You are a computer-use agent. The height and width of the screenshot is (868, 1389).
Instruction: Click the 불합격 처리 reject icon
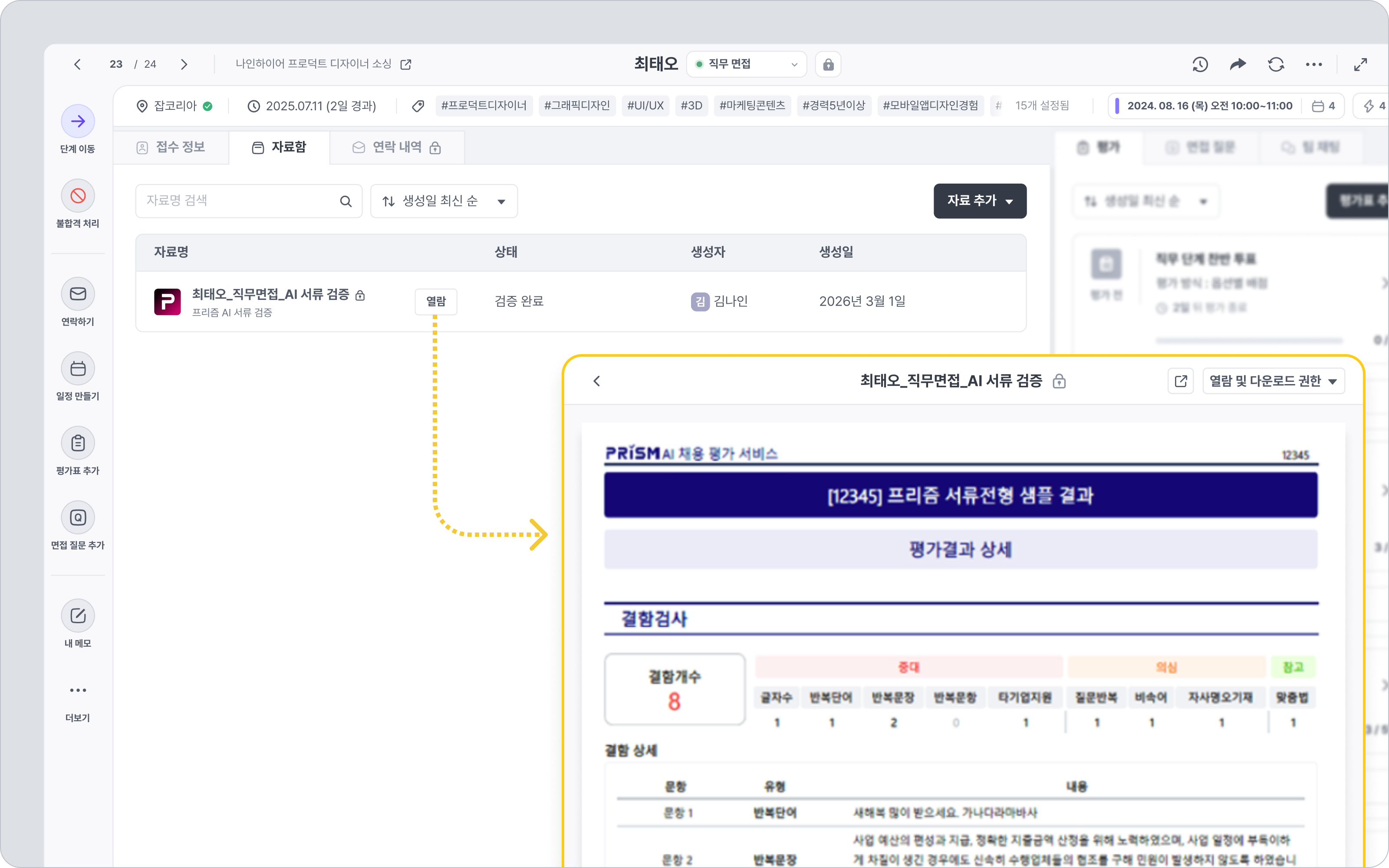click(78, 196)
